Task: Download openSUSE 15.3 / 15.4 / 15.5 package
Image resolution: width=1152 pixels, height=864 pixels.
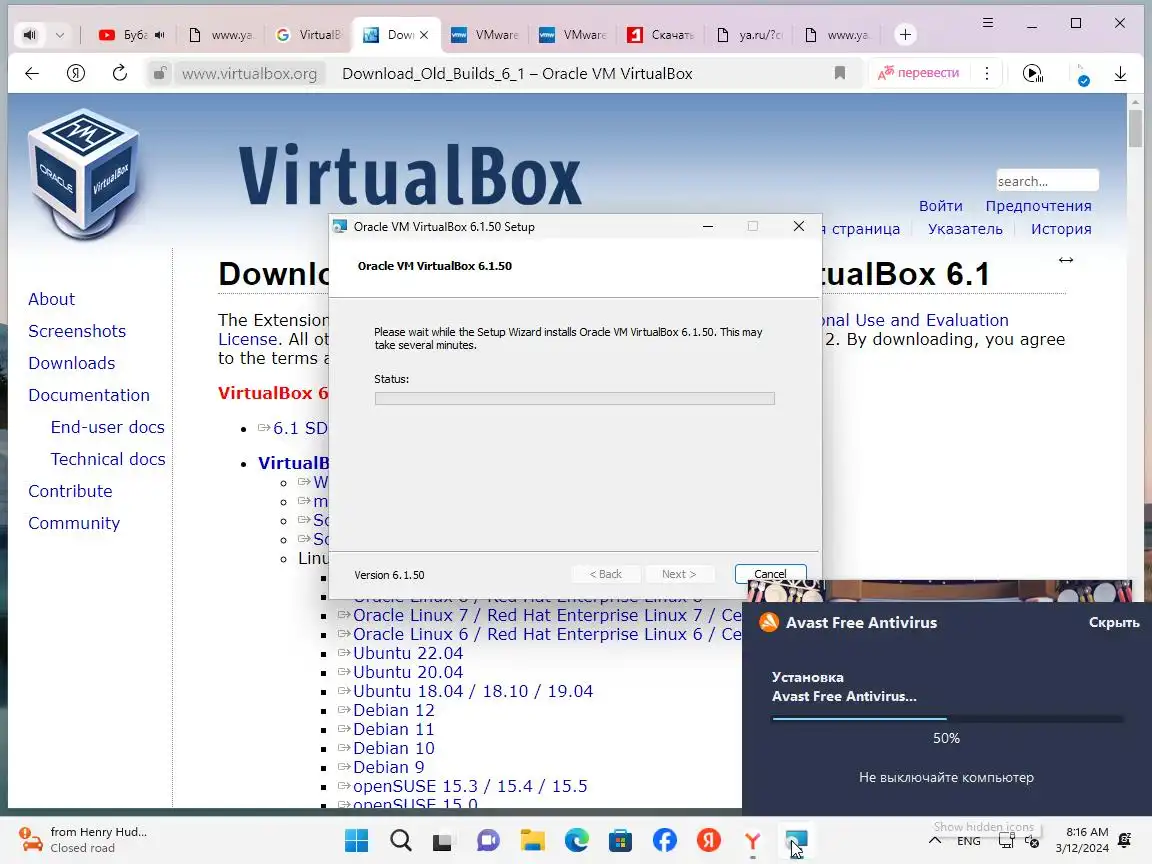Action: 470,786
